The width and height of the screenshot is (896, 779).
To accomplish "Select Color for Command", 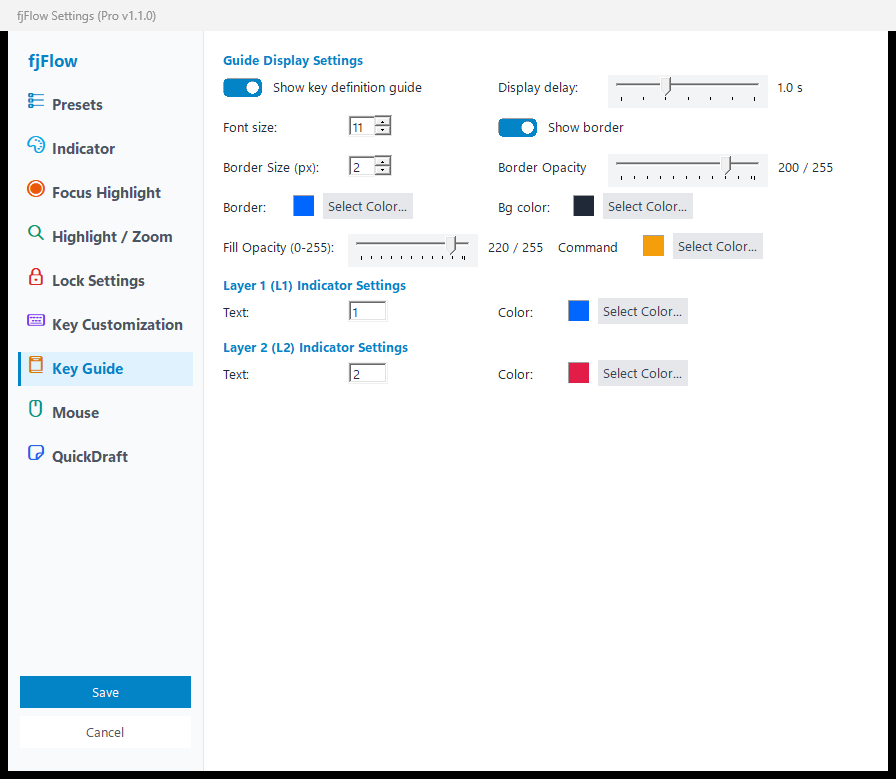I will coord(717,246).
